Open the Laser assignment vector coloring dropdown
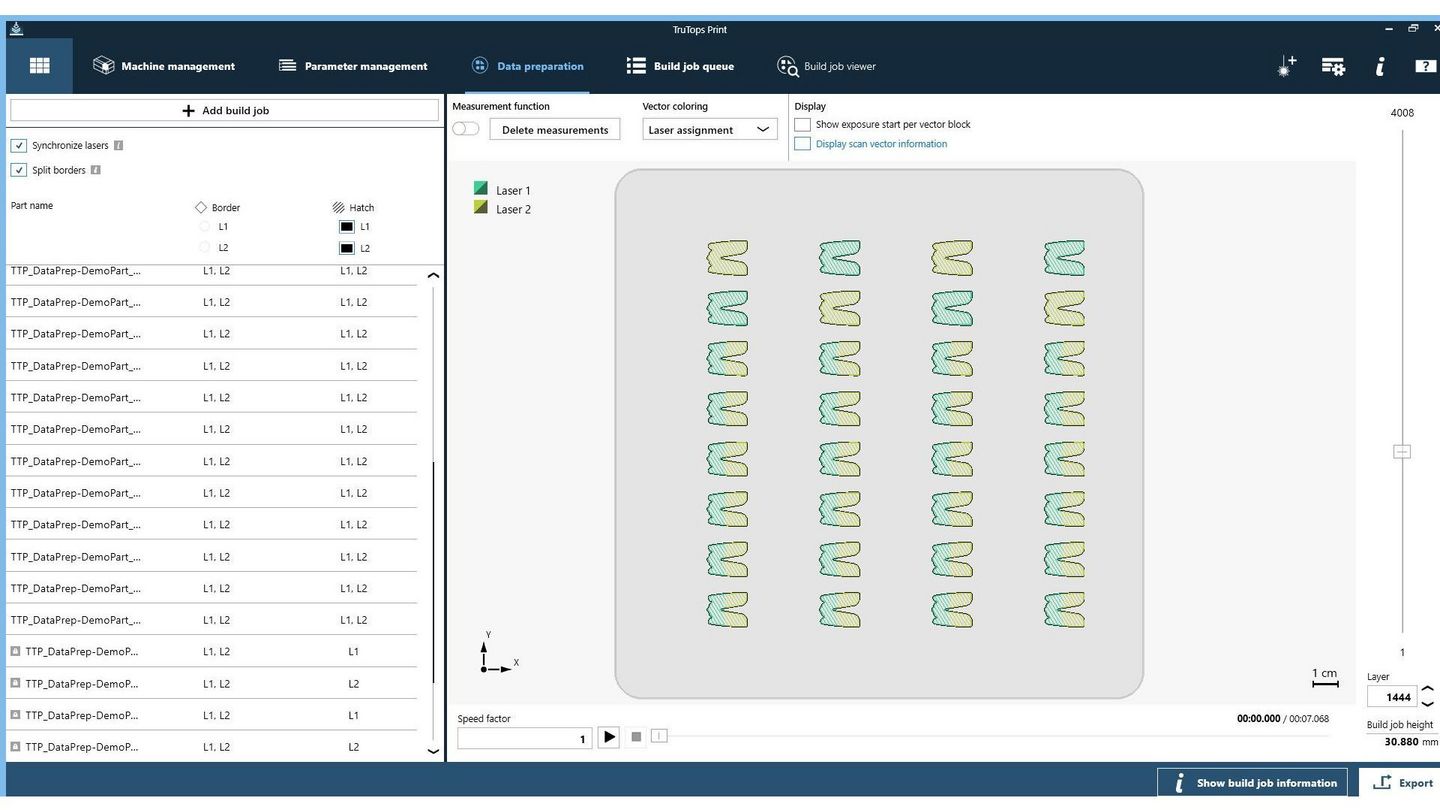This screenshot has width=1440, height=810. click(709, 130)
